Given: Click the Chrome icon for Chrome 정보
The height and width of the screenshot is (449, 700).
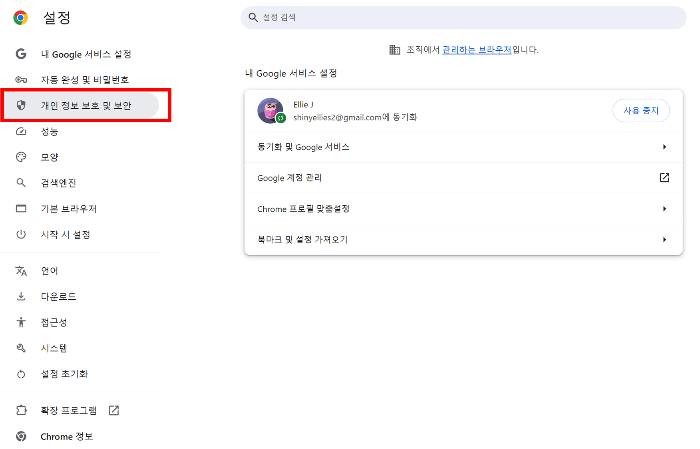Looking at the screenshot, I should click(21, 436).
